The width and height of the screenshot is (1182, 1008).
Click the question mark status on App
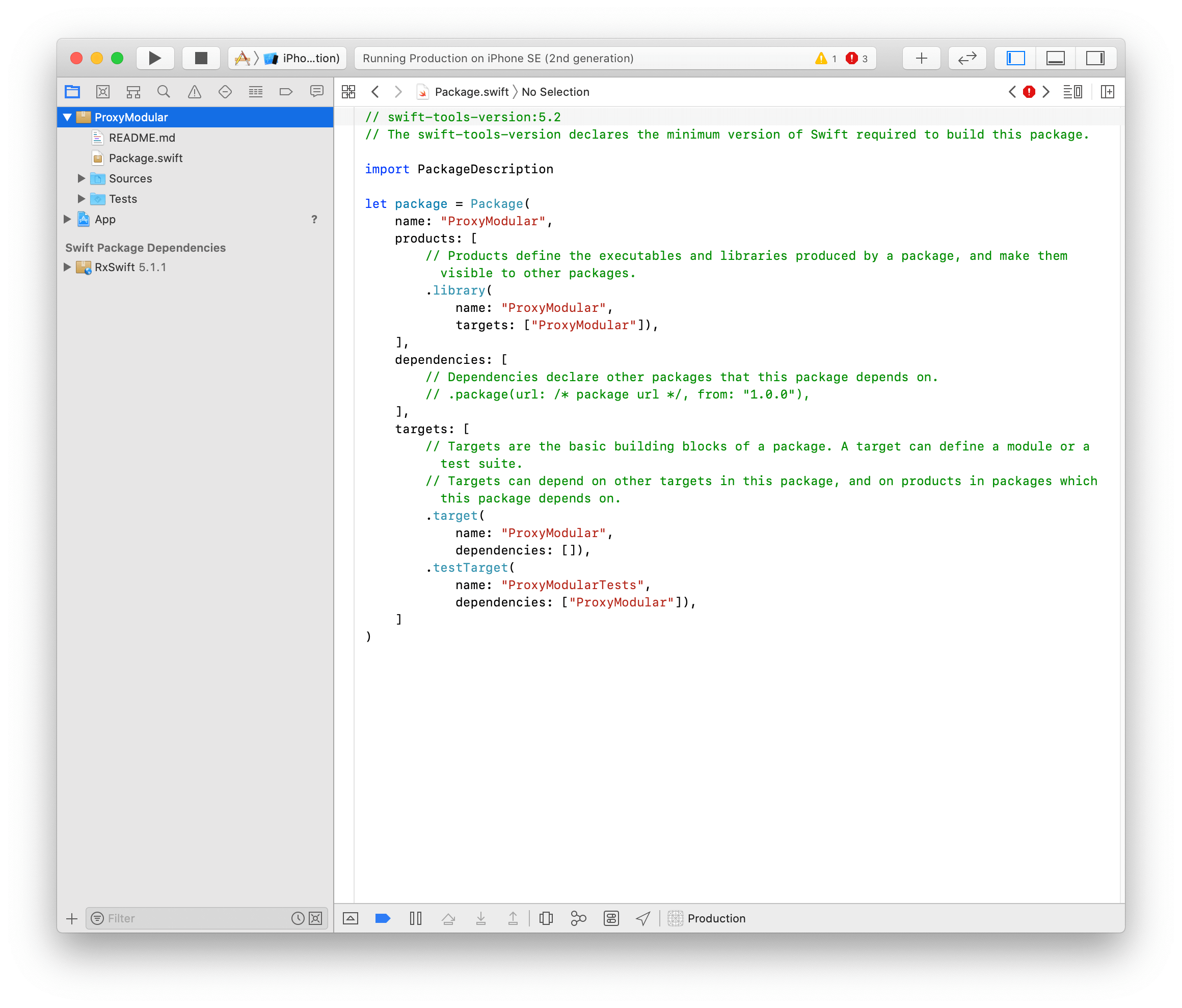click(314, 219)
